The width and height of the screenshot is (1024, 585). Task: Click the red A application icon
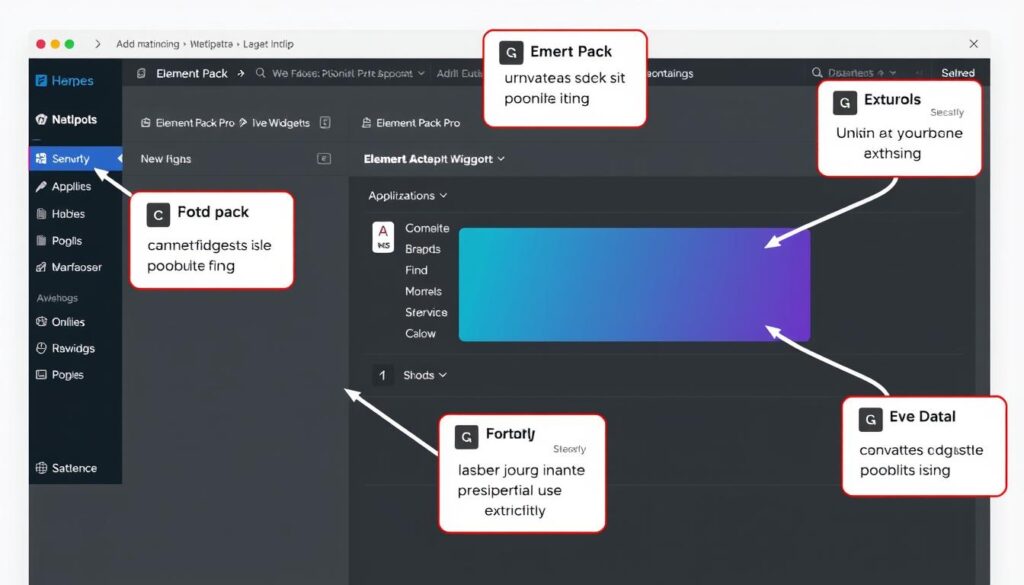click(383, 237)
